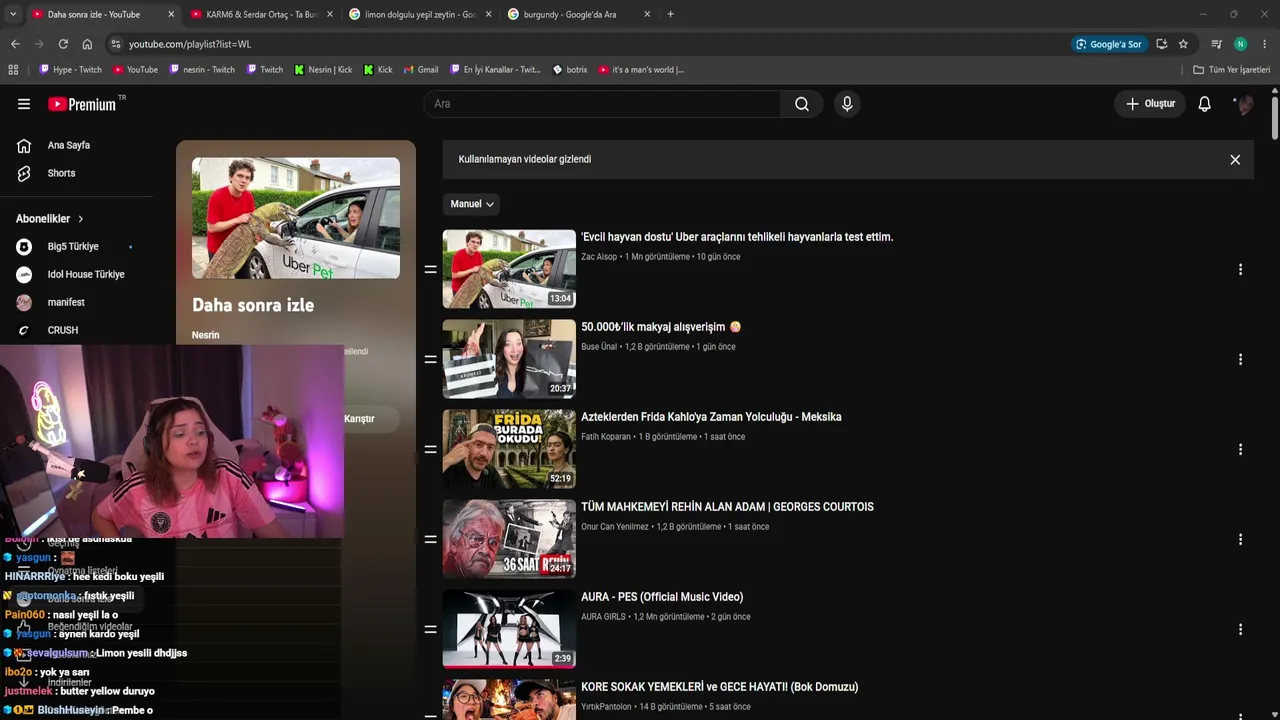Open the Gmail bookmark
The width and height of the screenshot is (1280, 720).
[421, 70]
